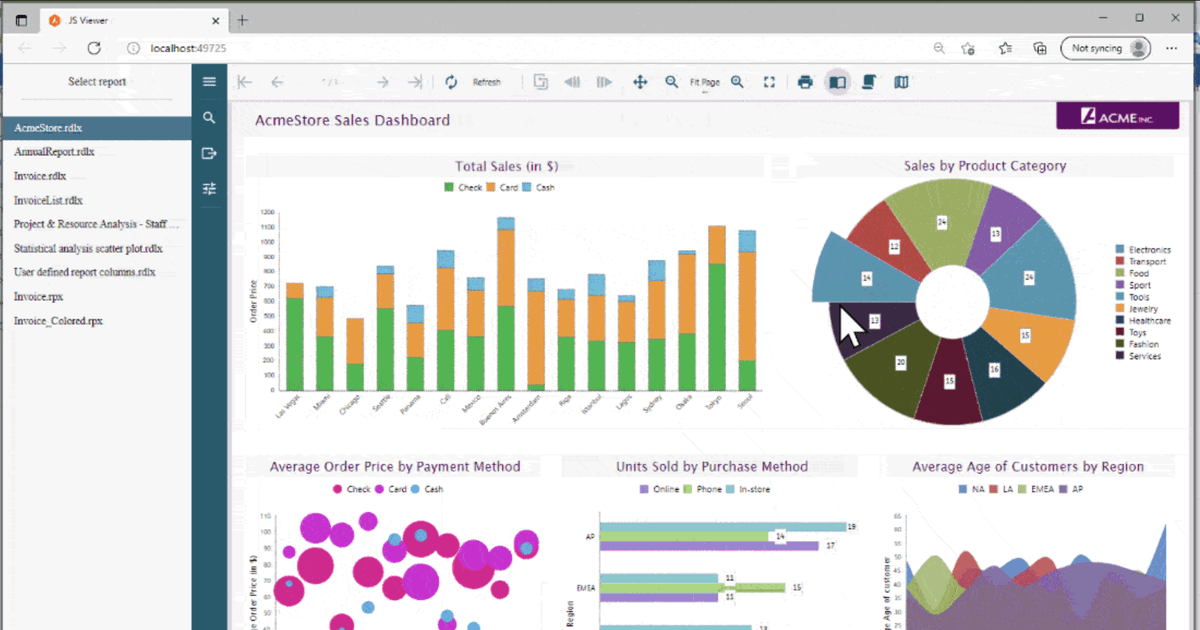This screenshot has width=1200, height=630.
Task: Click the Not syncing profile button
Action: pos(1104,47)
